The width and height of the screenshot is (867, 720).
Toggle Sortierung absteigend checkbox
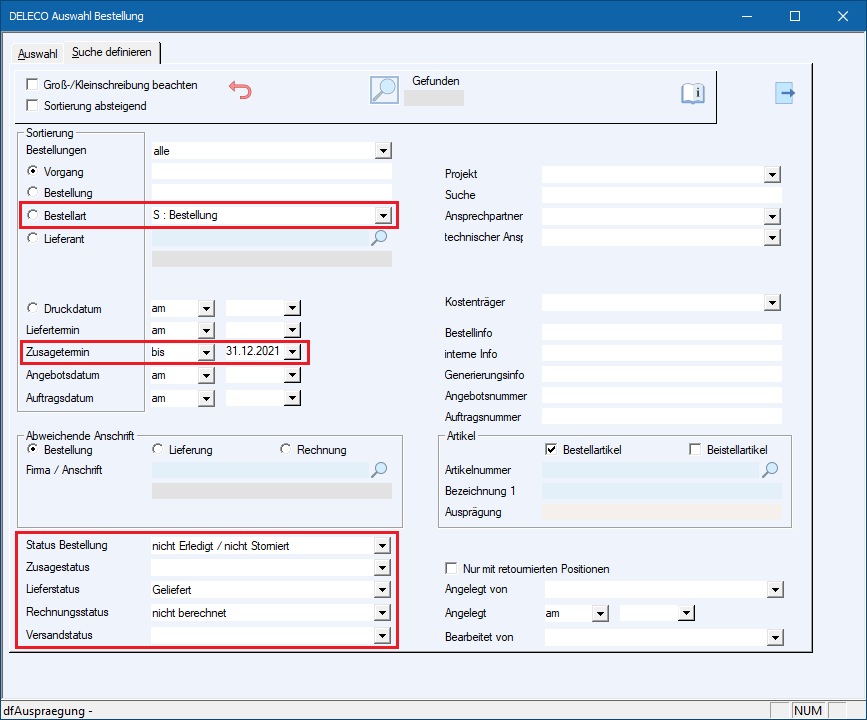[33, 105]
